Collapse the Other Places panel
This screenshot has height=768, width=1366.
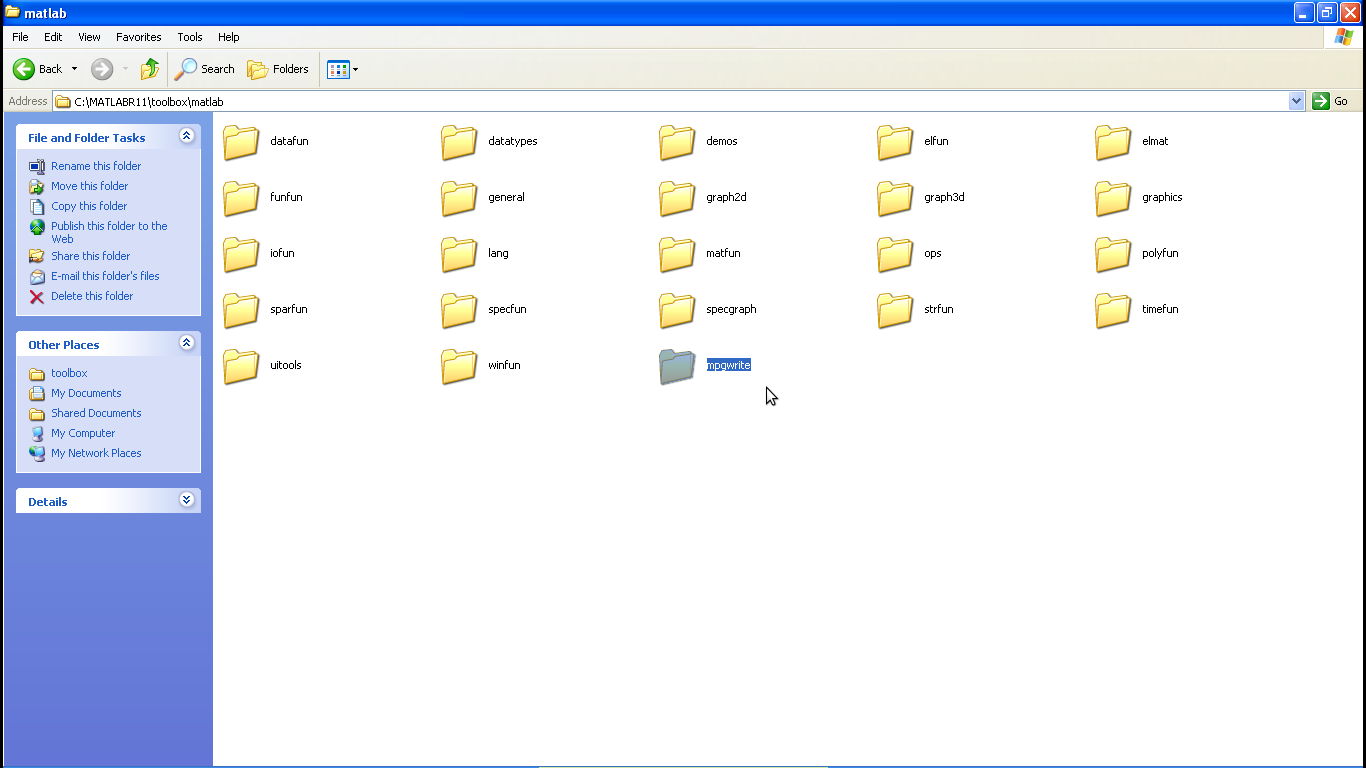[x=186, y=343]
